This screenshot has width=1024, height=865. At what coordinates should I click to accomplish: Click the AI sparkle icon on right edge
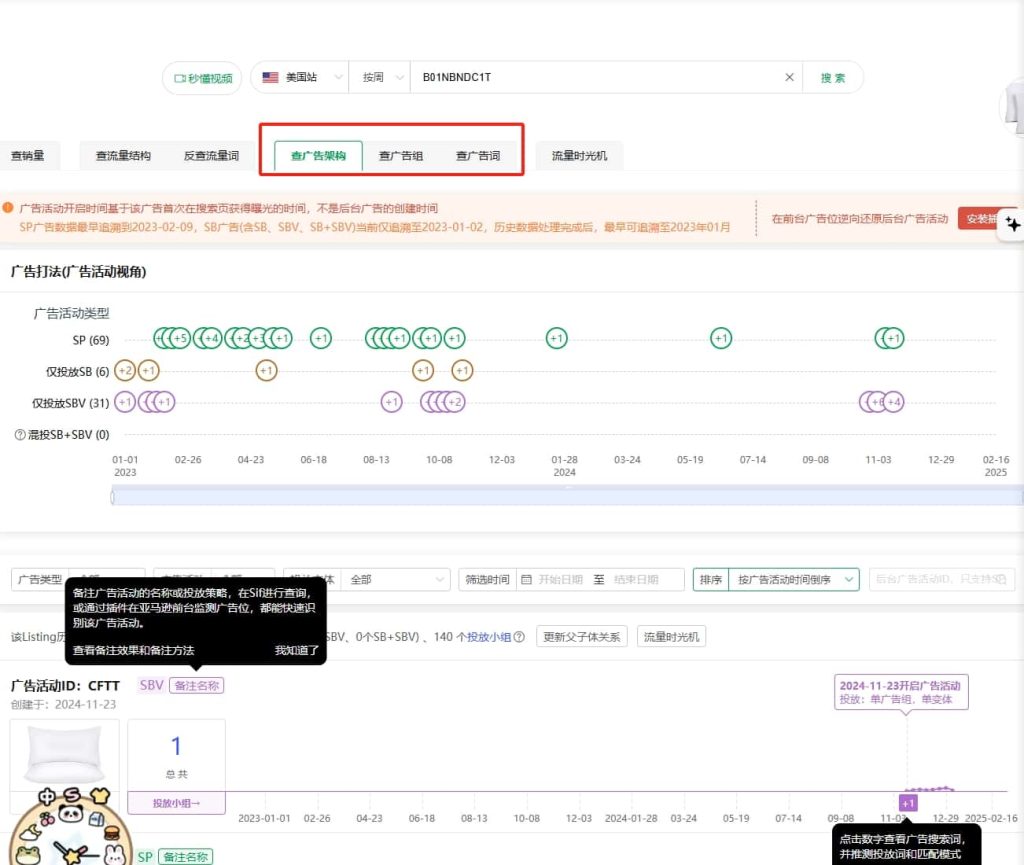coord(1012,225)
